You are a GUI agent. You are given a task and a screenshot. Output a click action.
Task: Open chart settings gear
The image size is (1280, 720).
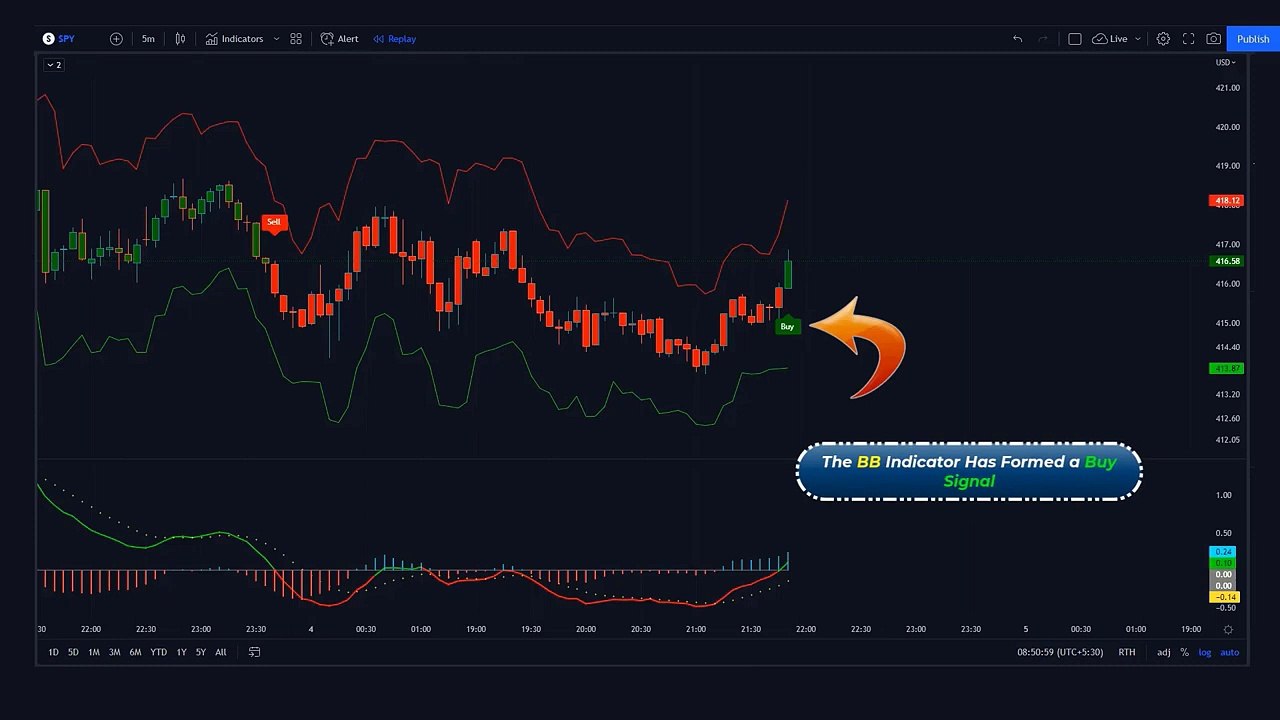pyautogui.click(x=1163, y=39)
